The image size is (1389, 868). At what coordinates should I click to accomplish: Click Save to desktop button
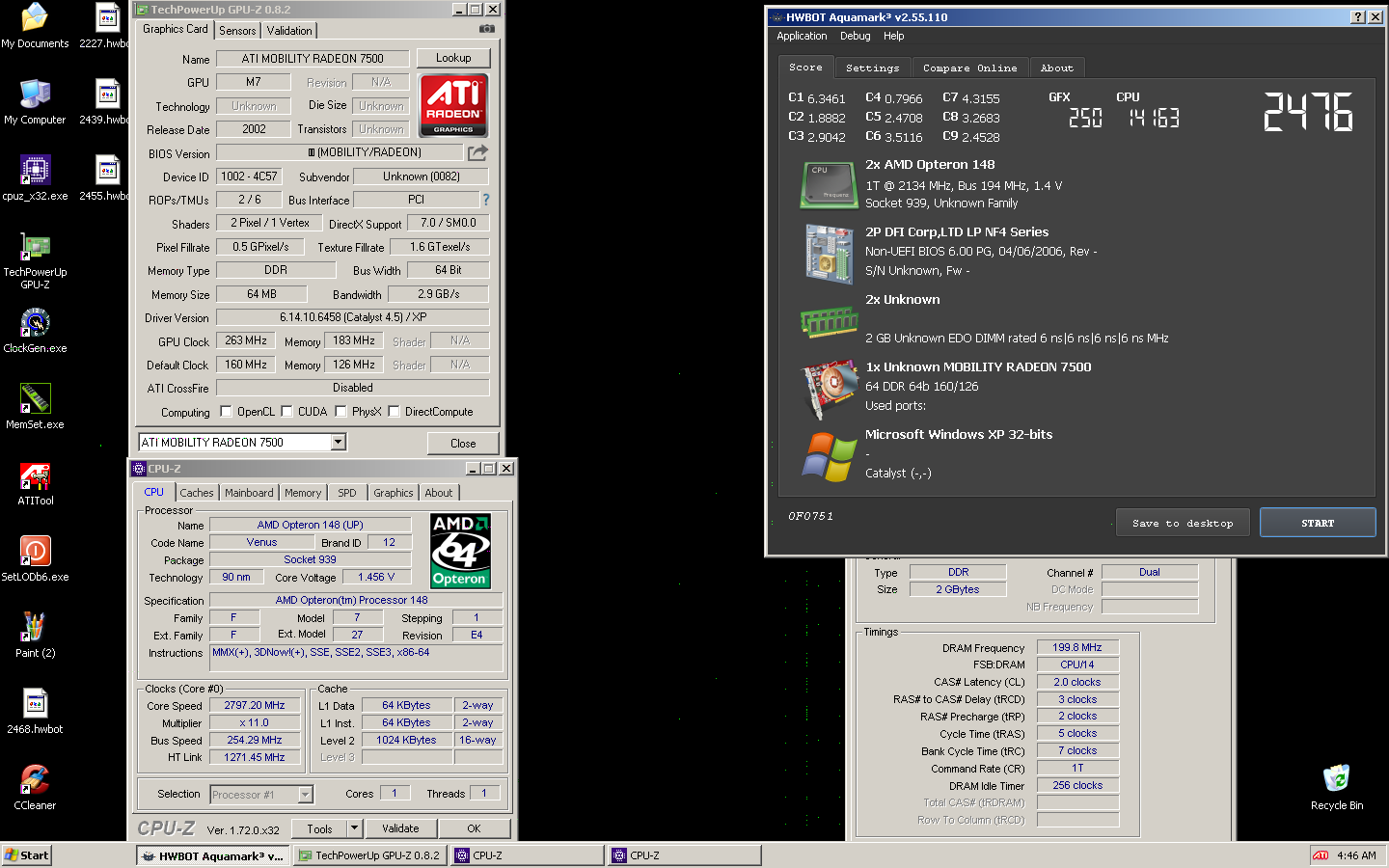pos(1183,523)
